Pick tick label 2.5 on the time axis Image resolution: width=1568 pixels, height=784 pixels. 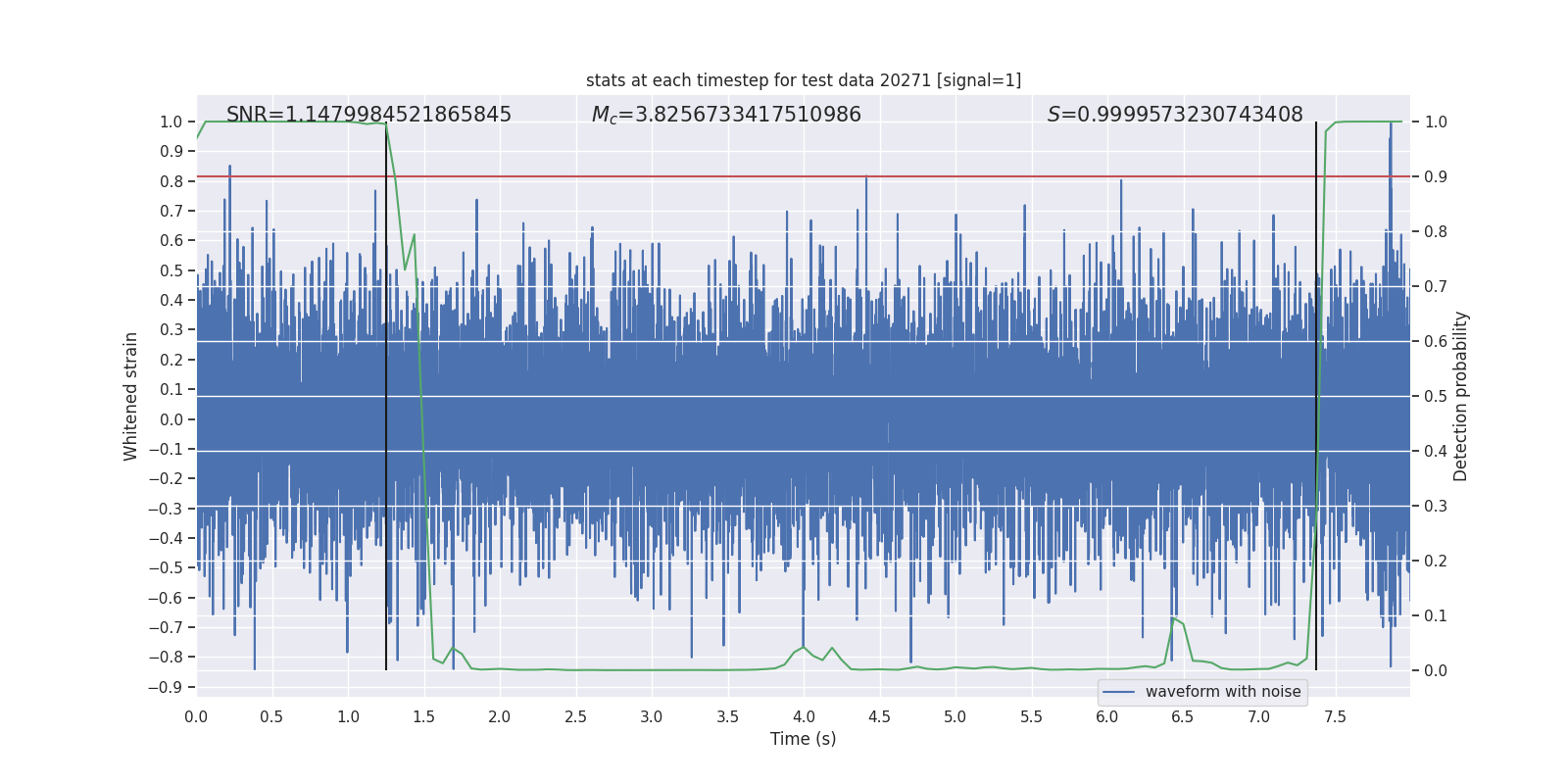pos(575,716)
